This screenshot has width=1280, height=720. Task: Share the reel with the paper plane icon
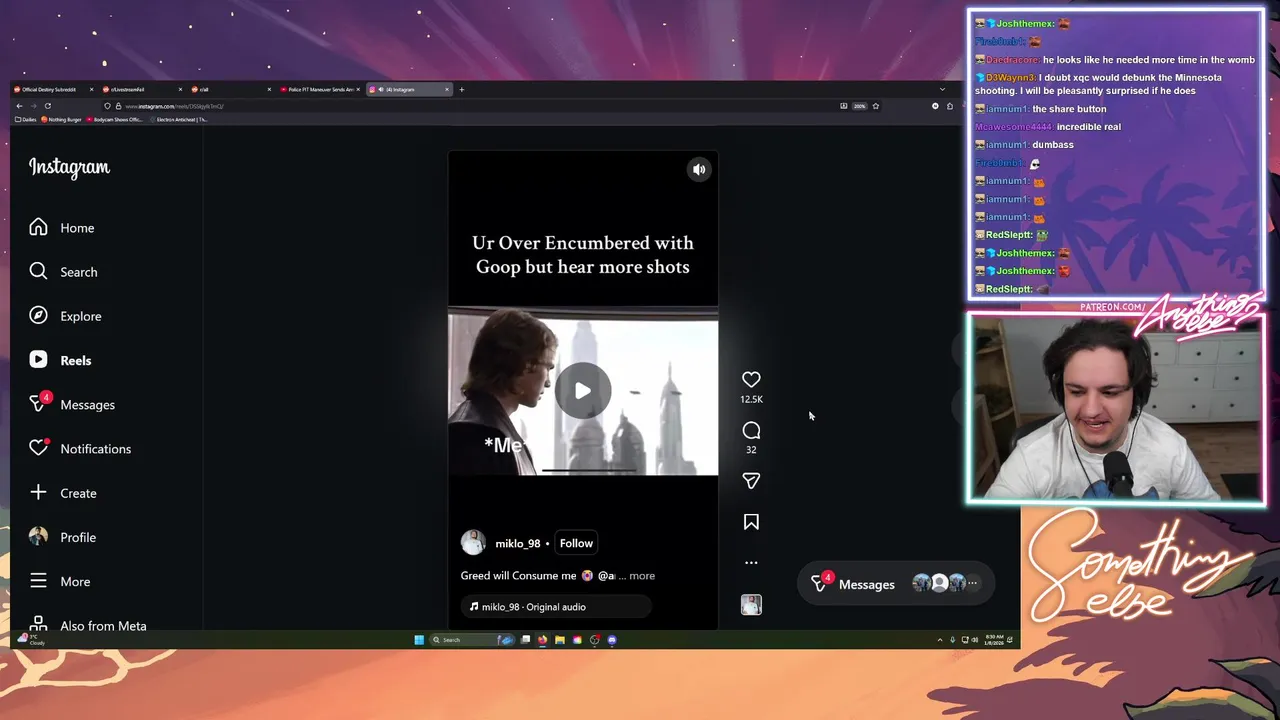751,481
